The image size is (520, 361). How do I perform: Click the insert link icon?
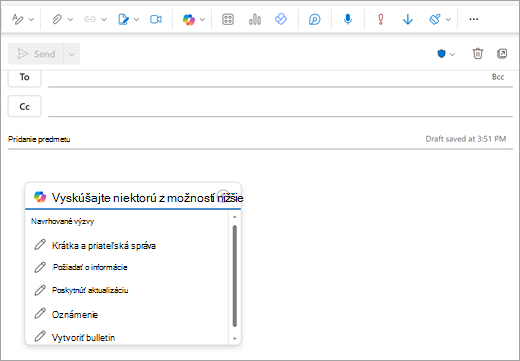[90, 19]
